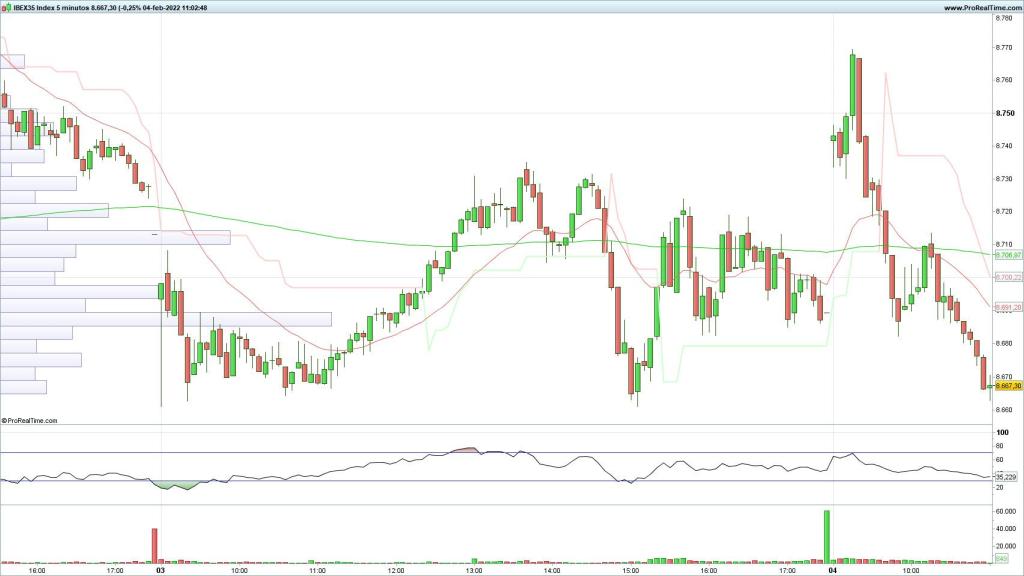Select the tall red volume spike bar
The width and height of the screenshot is (1024, 576).
154,545
